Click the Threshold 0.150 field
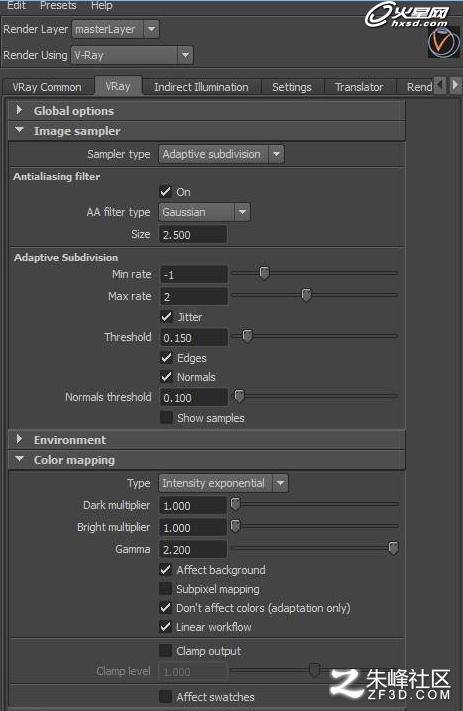 194,337
